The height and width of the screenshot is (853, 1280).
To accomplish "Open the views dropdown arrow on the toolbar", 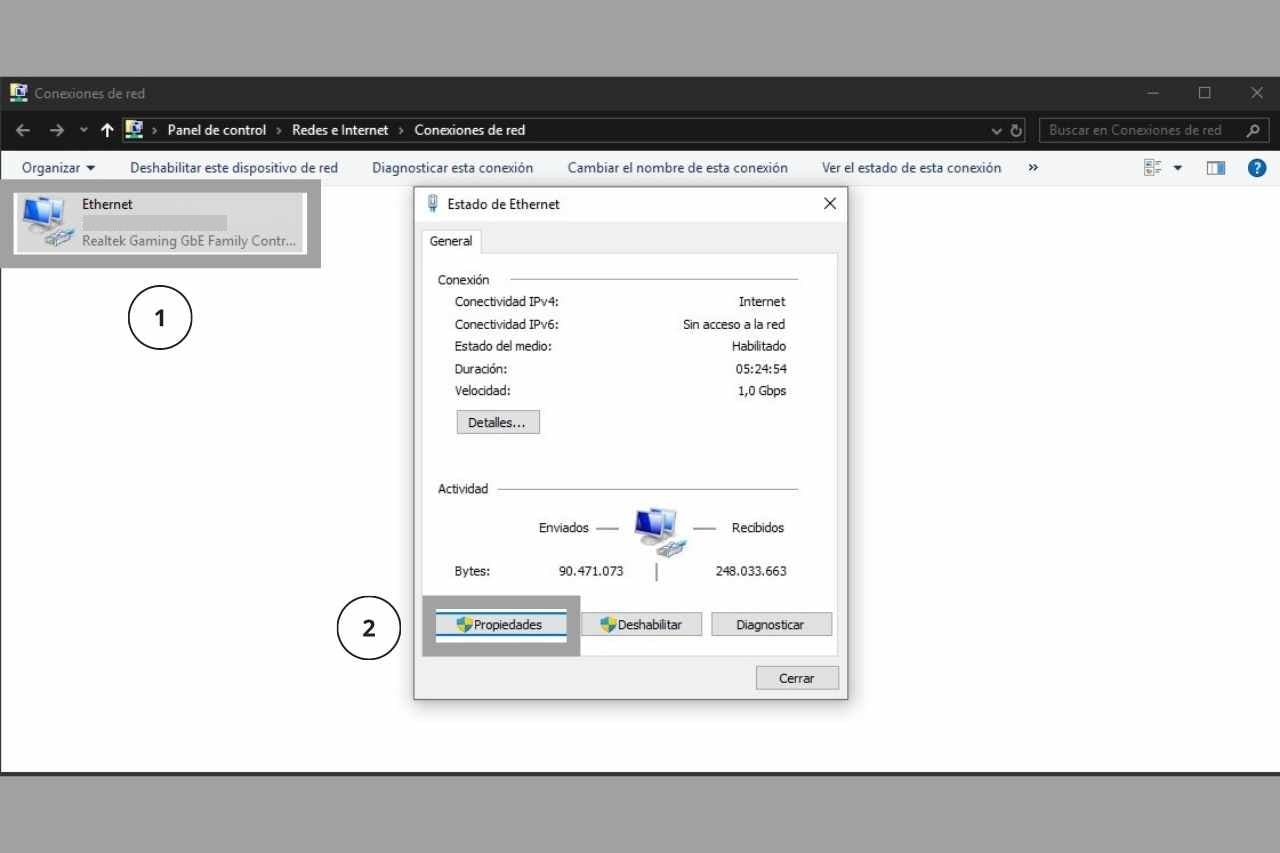I will [1177, 167].
